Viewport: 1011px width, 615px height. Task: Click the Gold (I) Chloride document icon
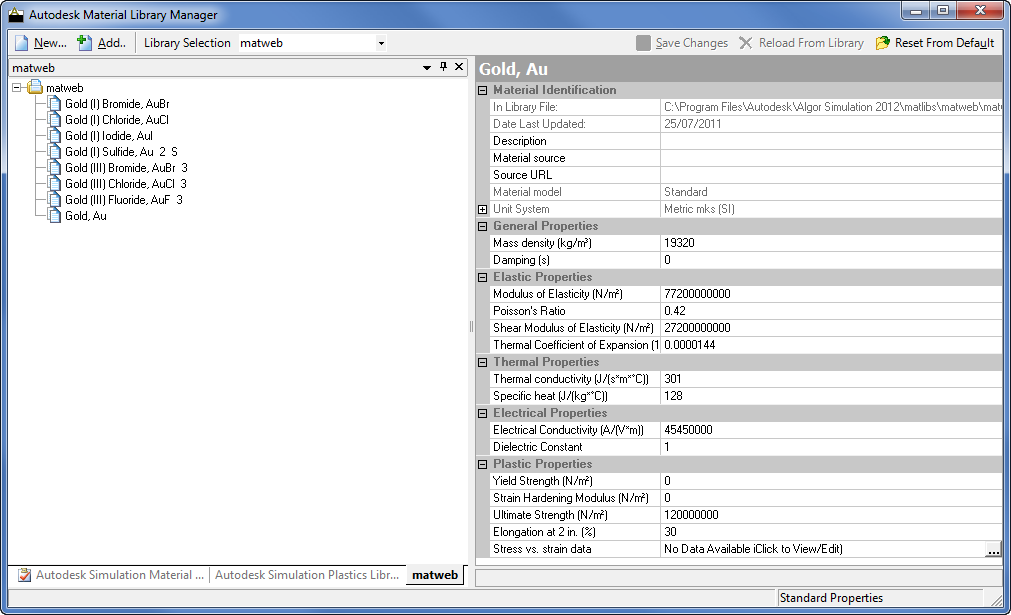55,120
